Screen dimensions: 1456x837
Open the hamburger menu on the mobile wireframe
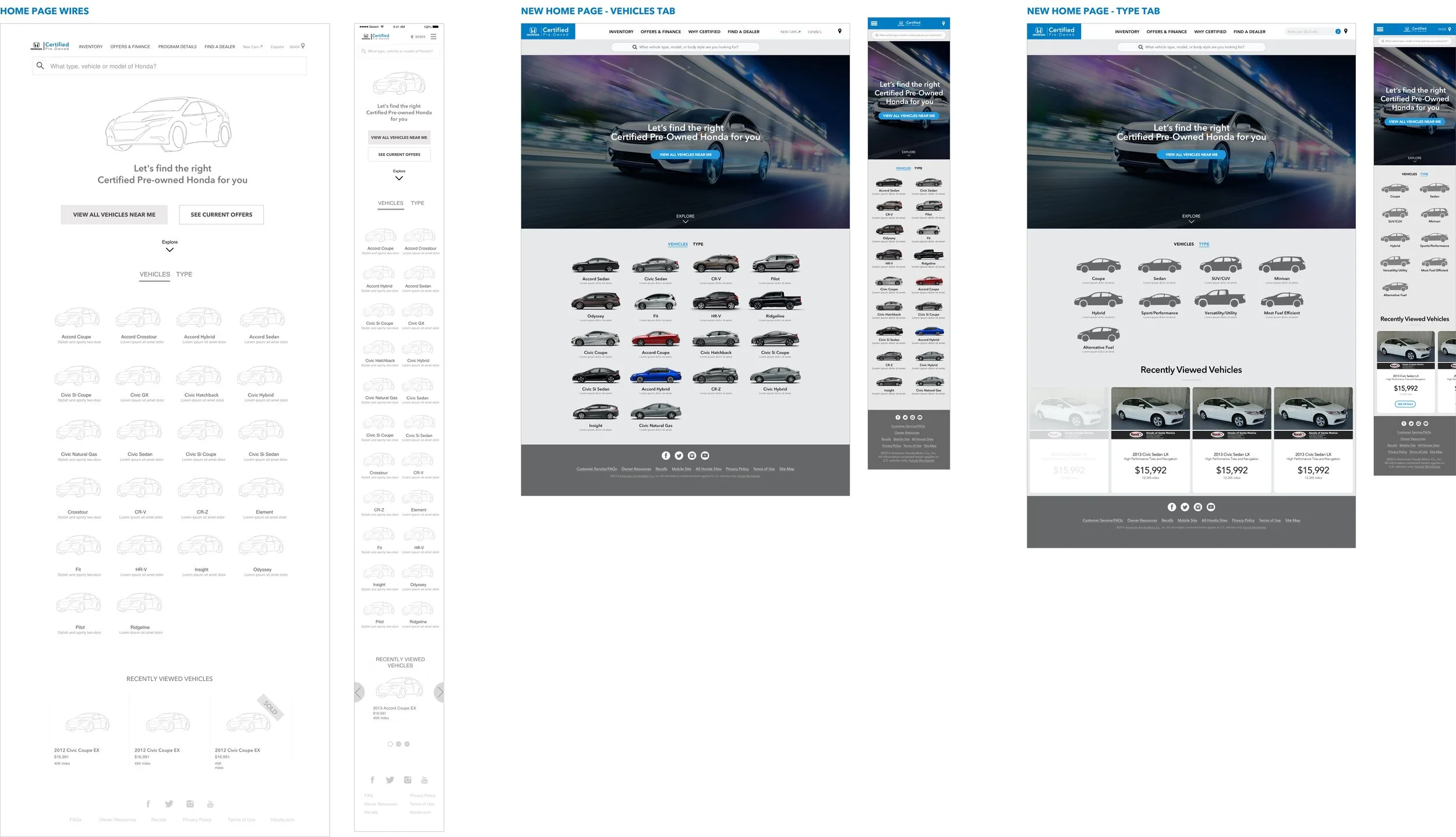(433, 36)
